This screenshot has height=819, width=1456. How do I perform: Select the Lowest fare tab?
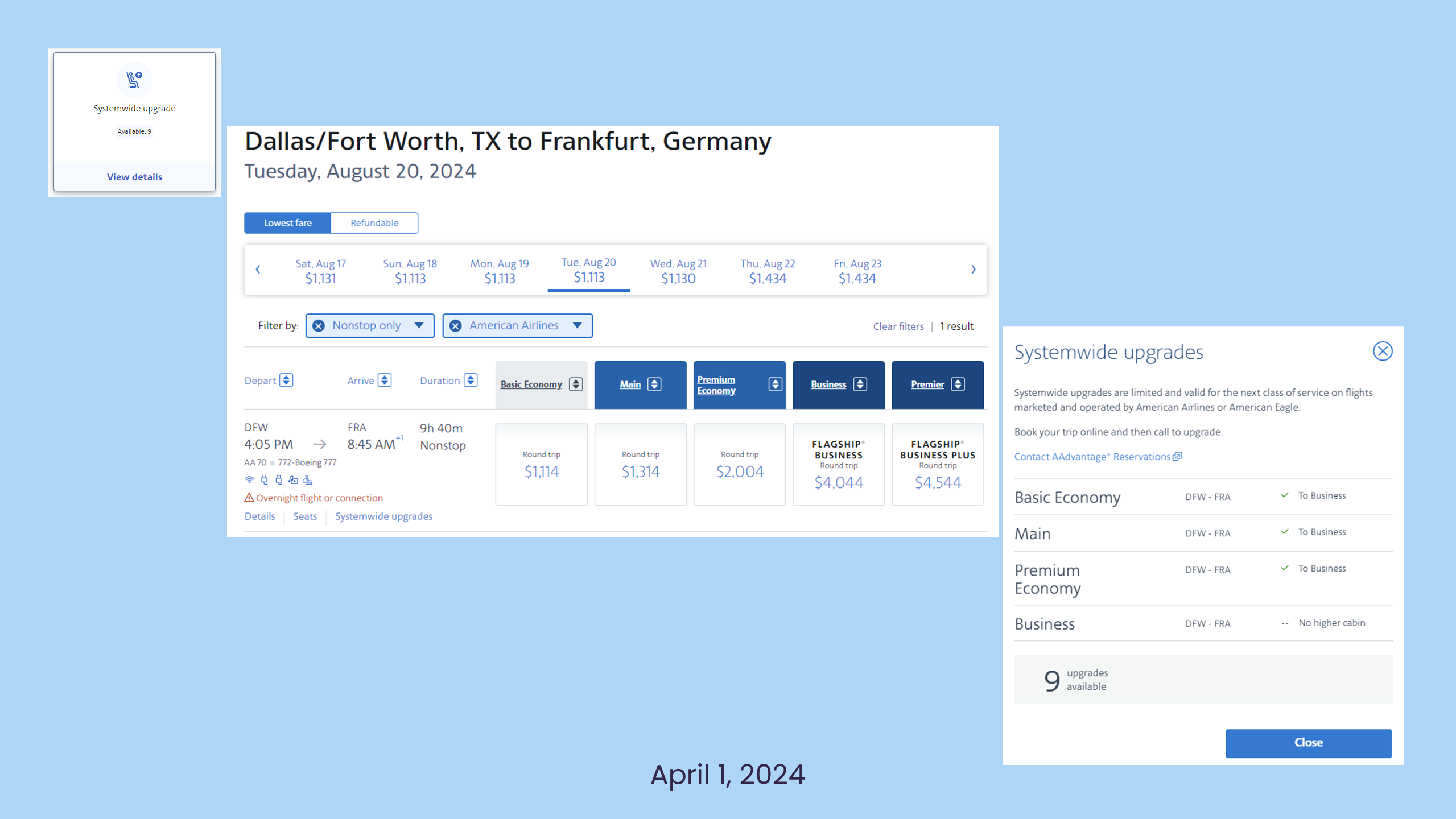tap(287, 223)
